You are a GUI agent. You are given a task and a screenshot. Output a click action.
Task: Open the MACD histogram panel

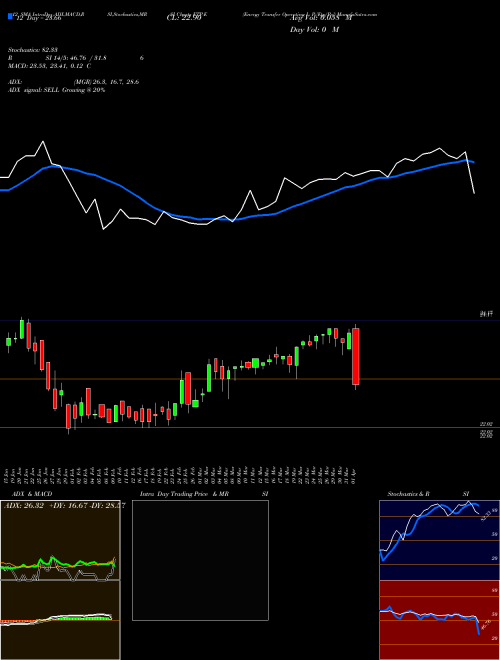(x=60, y=620)
